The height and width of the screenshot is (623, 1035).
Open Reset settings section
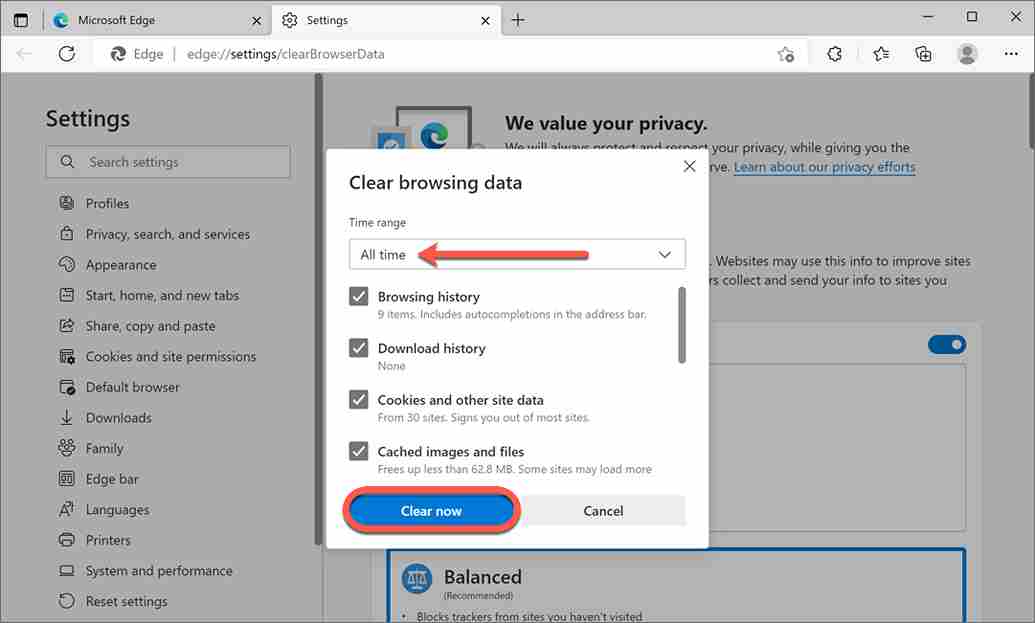pyautogui.click(x=113, y=601)
